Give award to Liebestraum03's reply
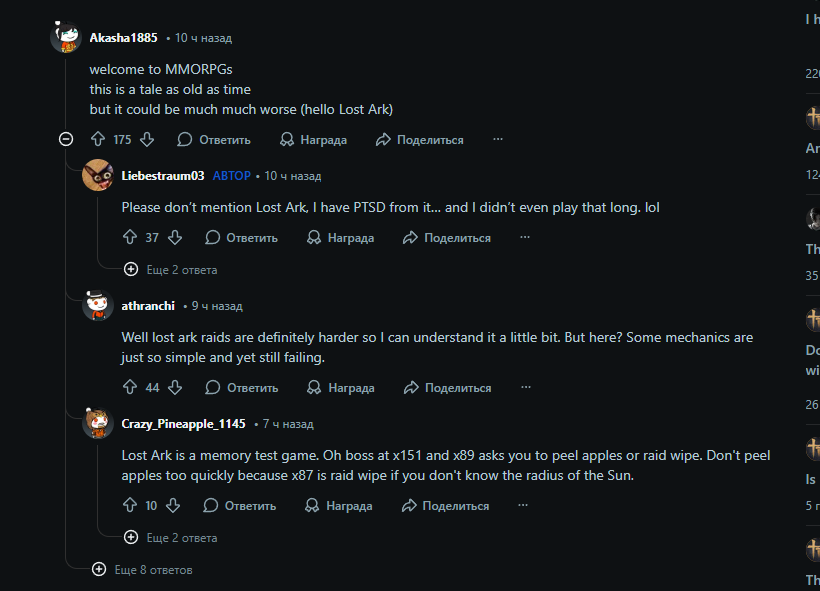The width and height of the screenshot is (820, 591). [x=340, y=238]
